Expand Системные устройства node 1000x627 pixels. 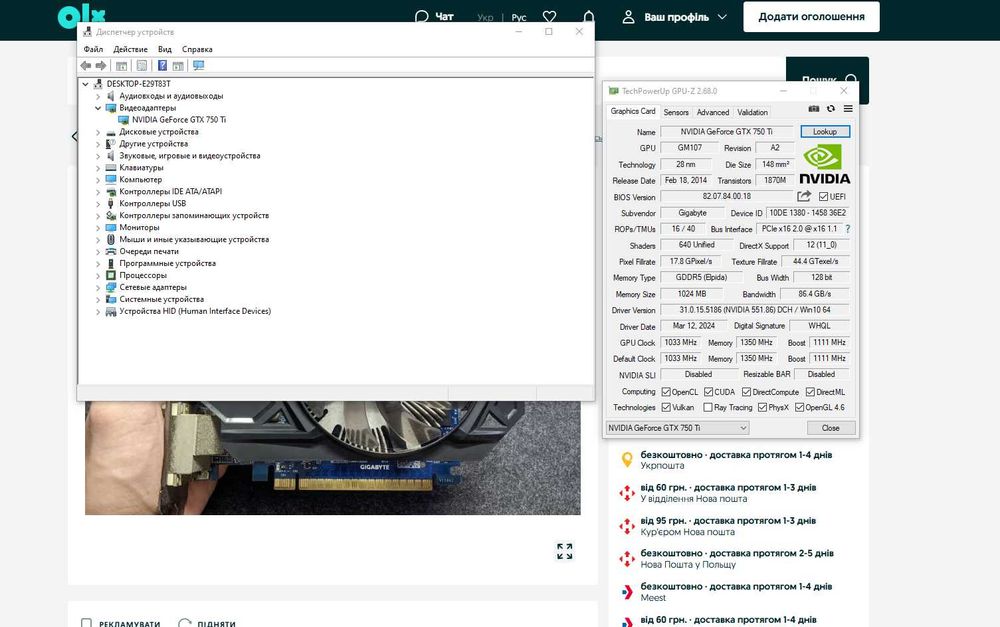click(98, 300)
